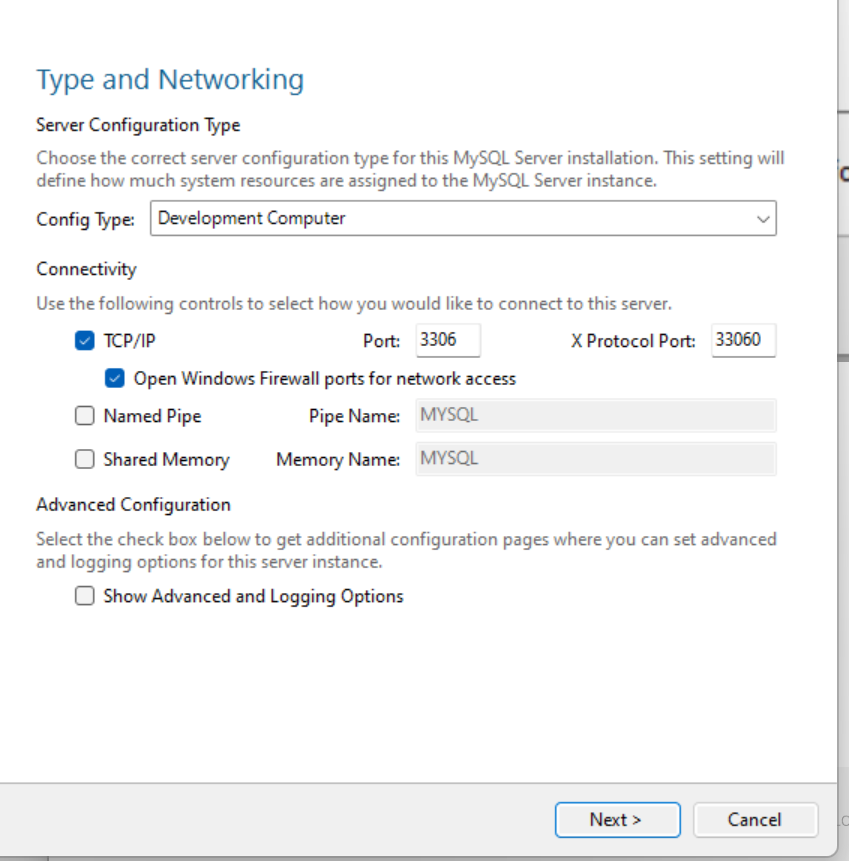
Task: Click the 'Use the following controls' description
Action: point(354,304)
